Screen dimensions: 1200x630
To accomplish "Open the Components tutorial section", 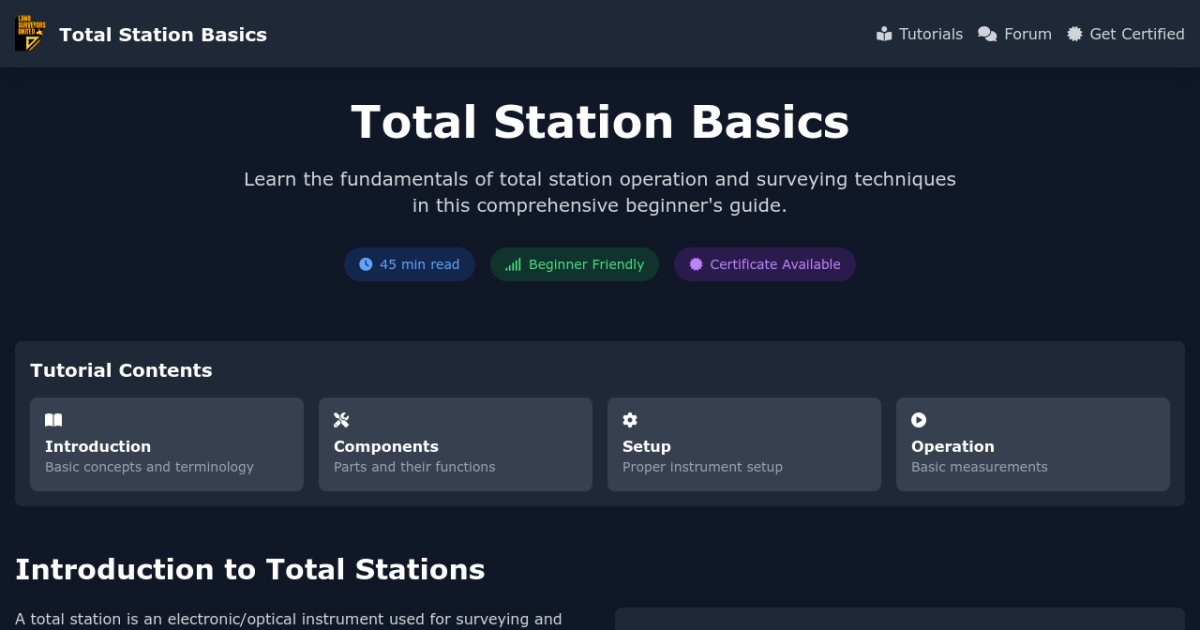I will [455, 444].
